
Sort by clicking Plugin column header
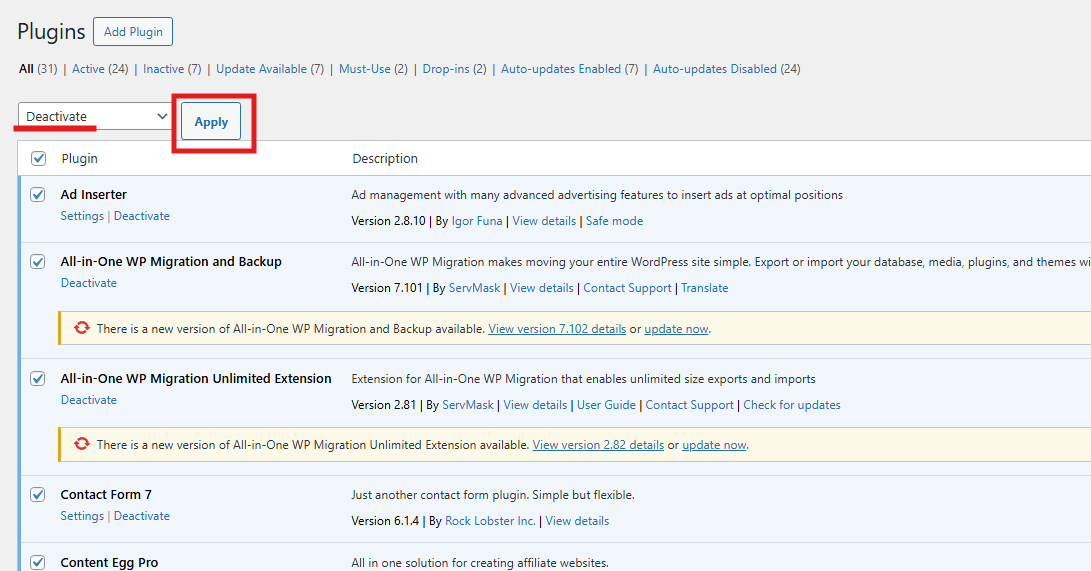(x=80, y=159)
